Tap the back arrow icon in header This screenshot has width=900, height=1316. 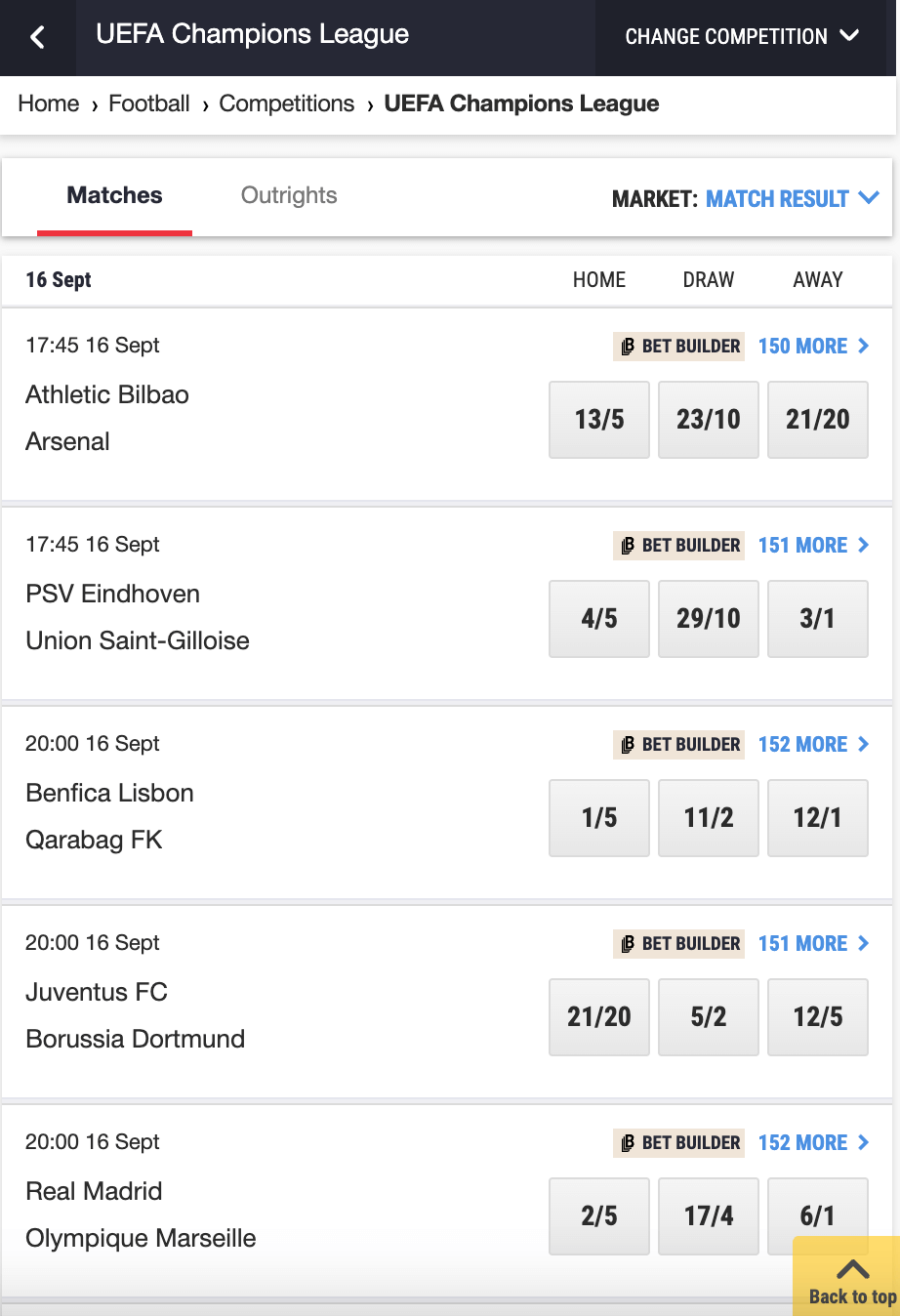[37, 37]
